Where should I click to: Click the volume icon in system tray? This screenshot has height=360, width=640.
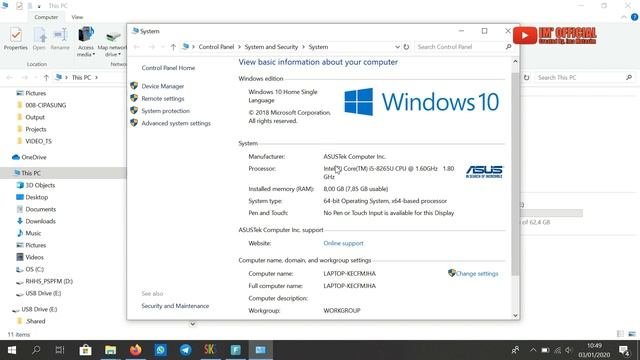coord(569,350)
